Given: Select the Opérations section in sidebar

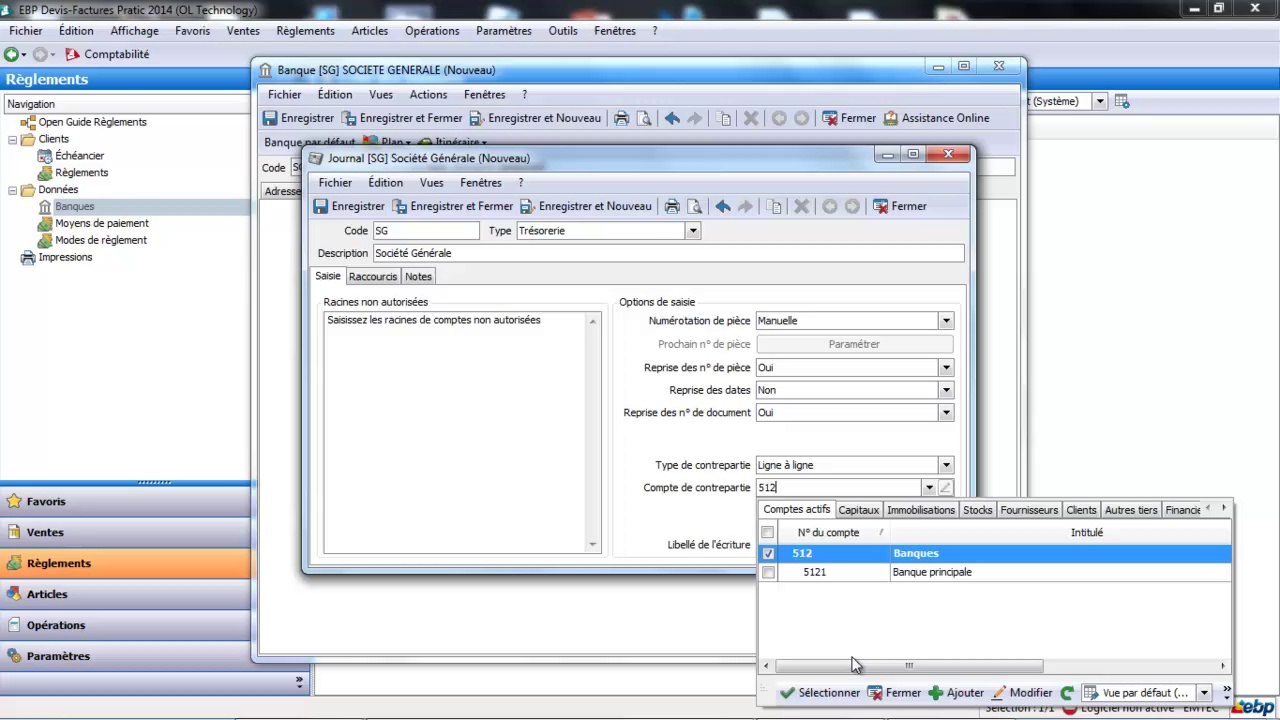Looking at the screenshot, I should 125,625.
